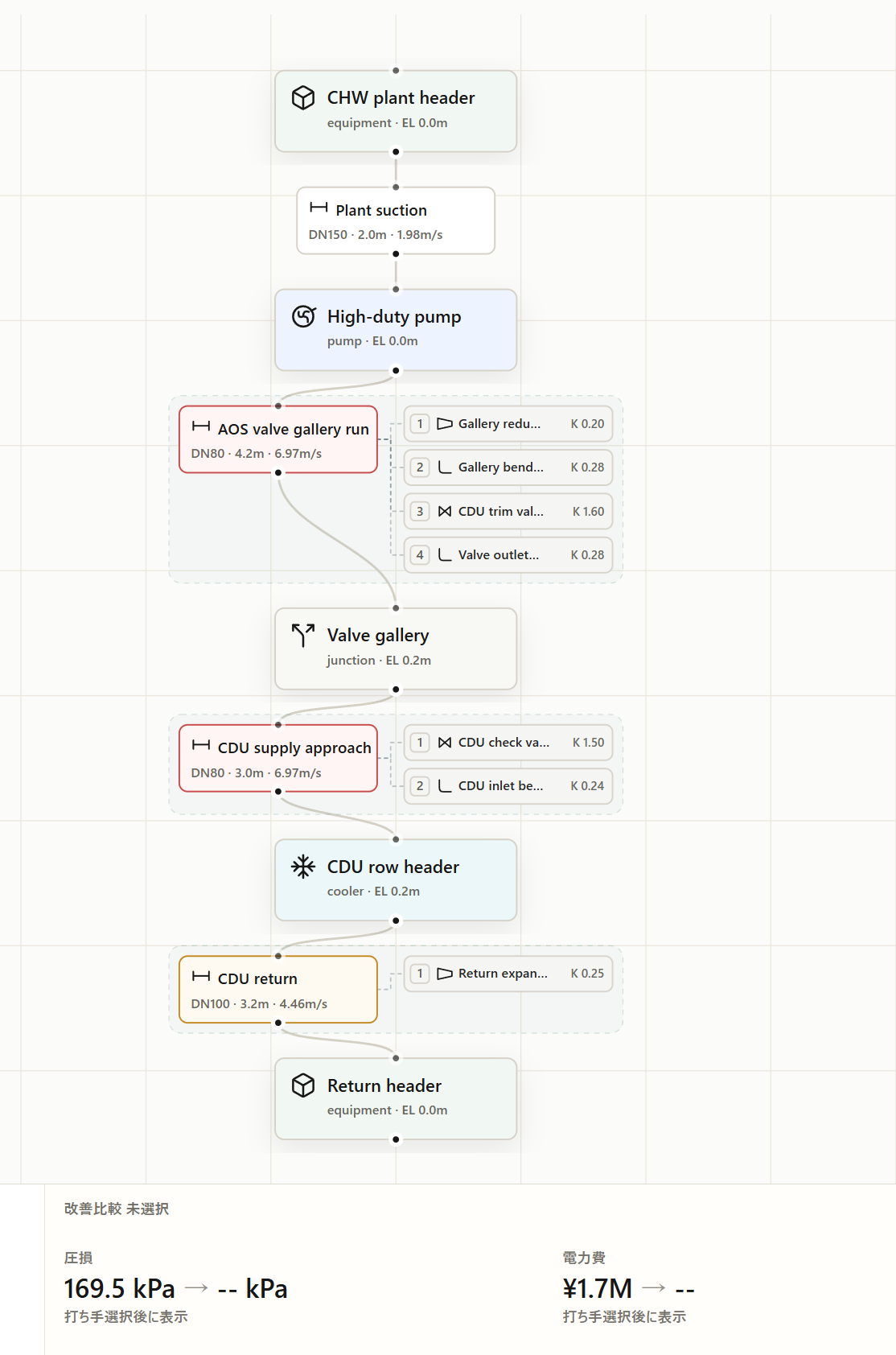Open the Gallery bend fitting K 0.28
896x1355 pixels.
pos(508,467)
